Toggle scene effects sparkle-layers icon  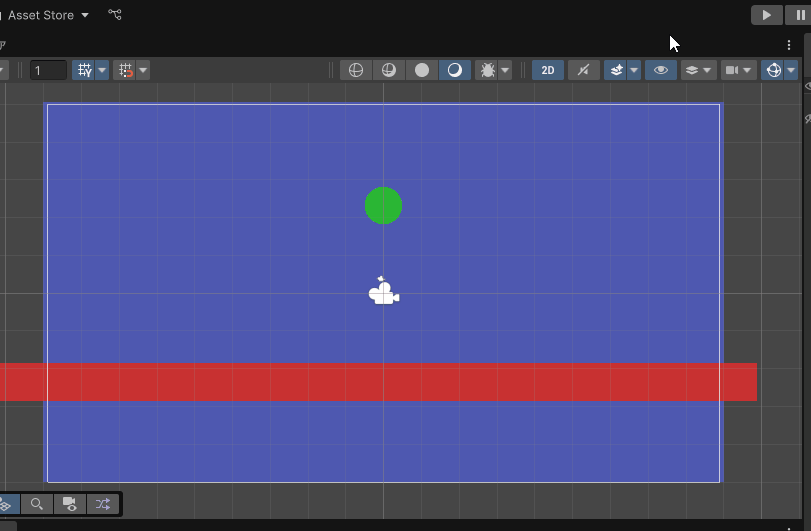pos(616,70)
